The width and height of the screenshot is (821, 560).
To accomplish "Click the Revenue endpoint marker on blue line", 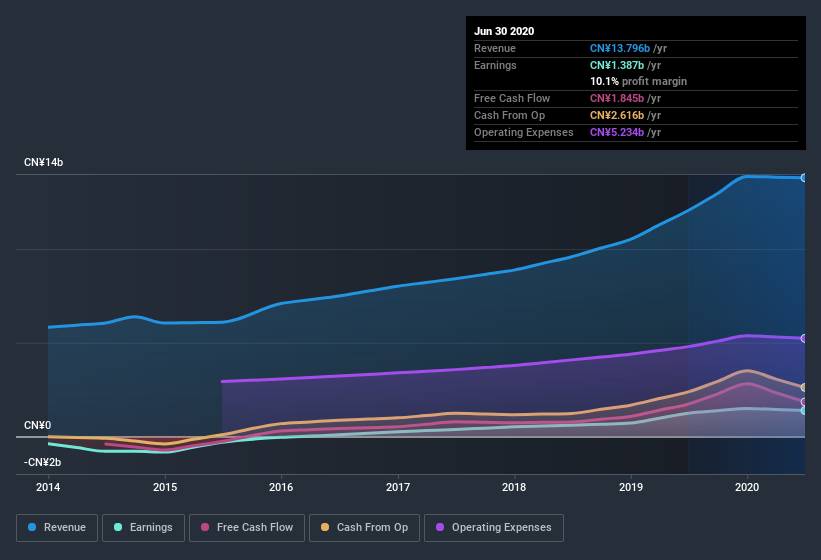I will pyautogui.click(x=803, y=178).
